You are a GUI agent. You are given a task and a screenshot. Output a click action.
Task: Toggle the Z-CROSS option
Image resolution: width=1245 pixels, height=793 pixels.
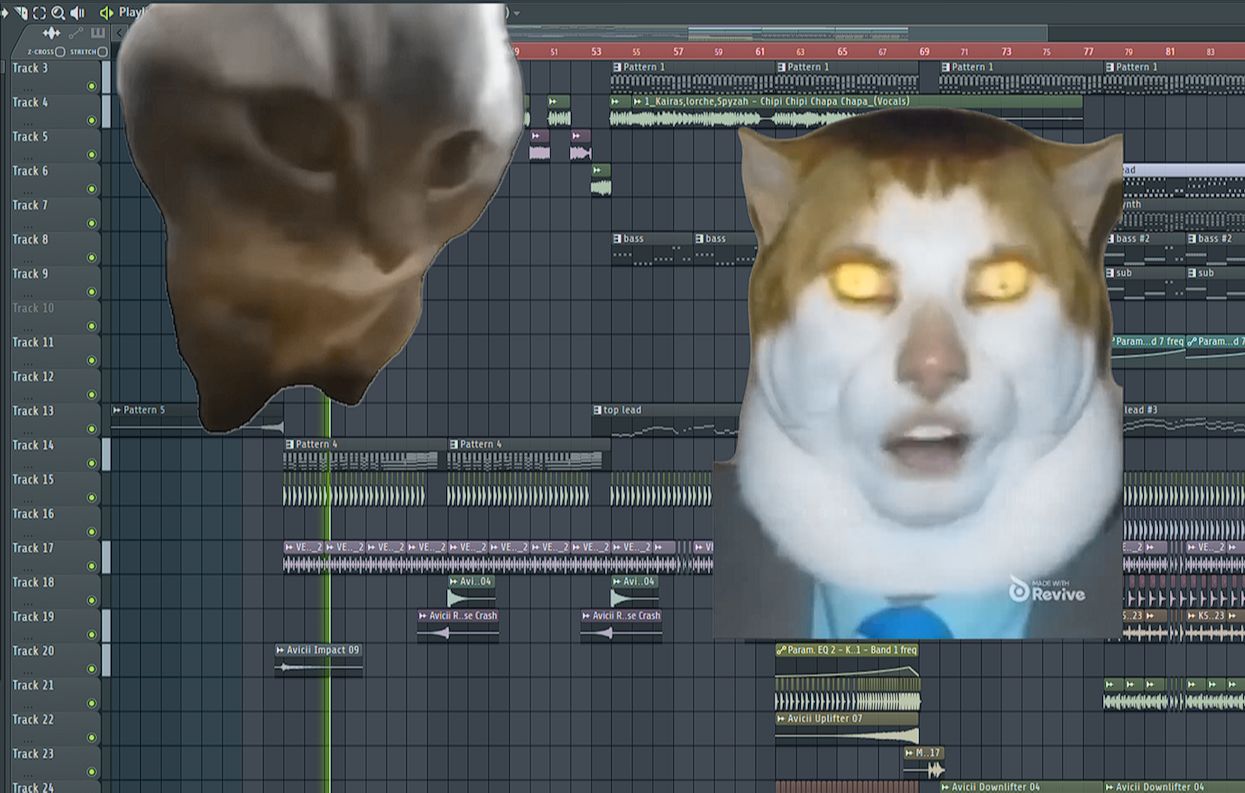[x=60, y=52]
